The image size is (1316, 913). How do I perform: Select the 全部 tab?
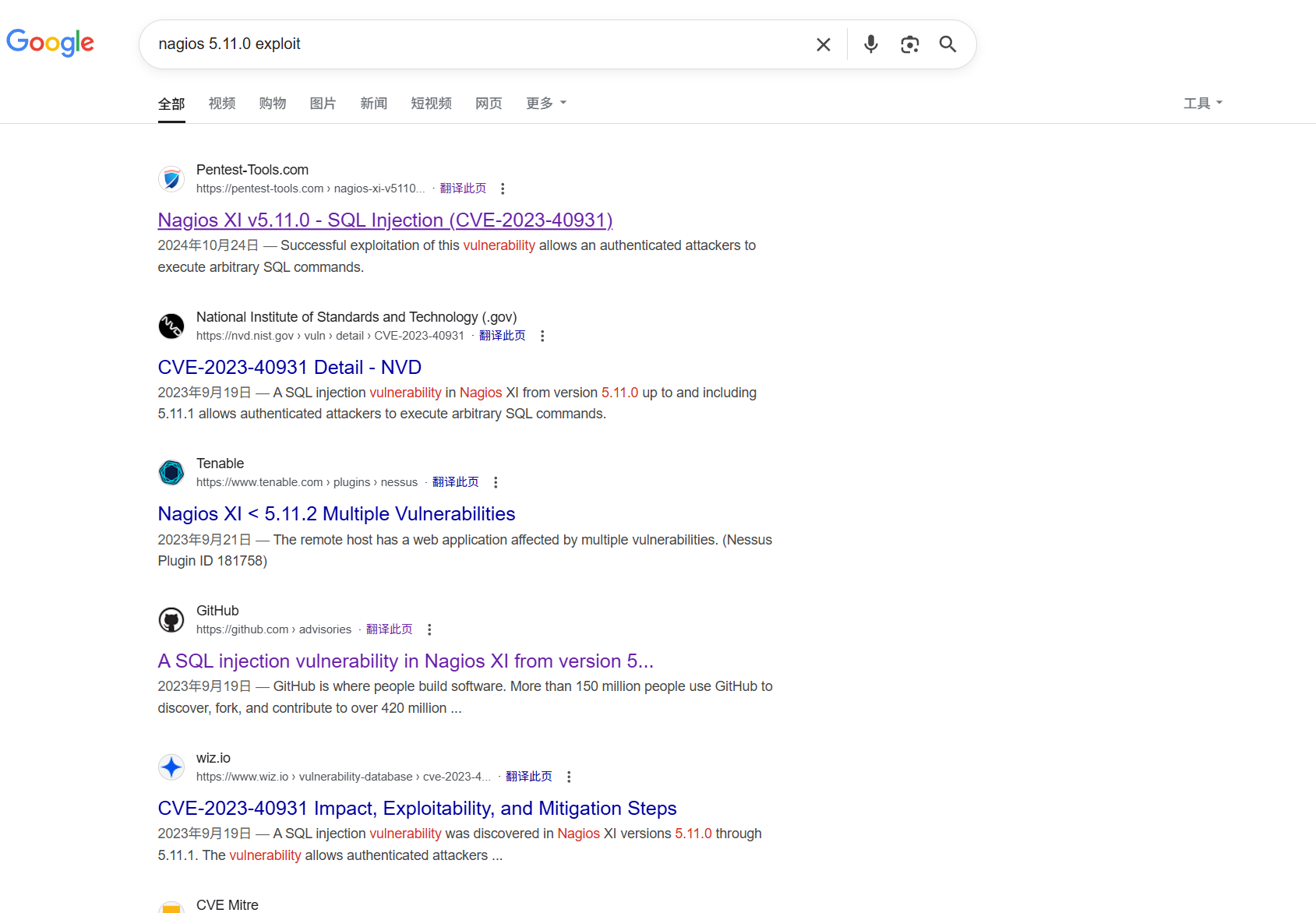pyautogui.click(x=171, y=104)
